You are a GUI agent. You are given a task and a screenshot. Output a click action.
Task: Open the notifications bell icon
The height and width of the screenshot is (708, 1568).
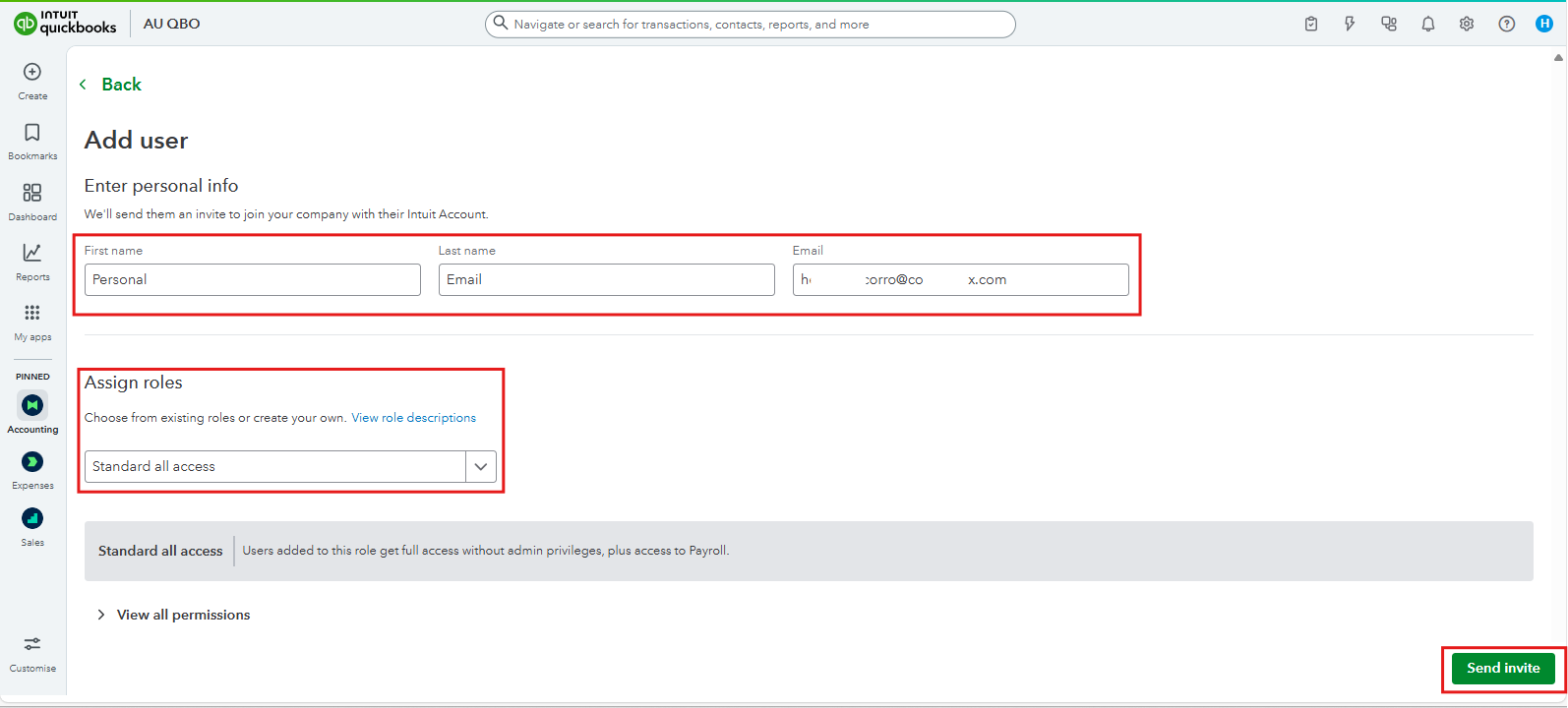pyautogui.click(x=1427, y=25)
